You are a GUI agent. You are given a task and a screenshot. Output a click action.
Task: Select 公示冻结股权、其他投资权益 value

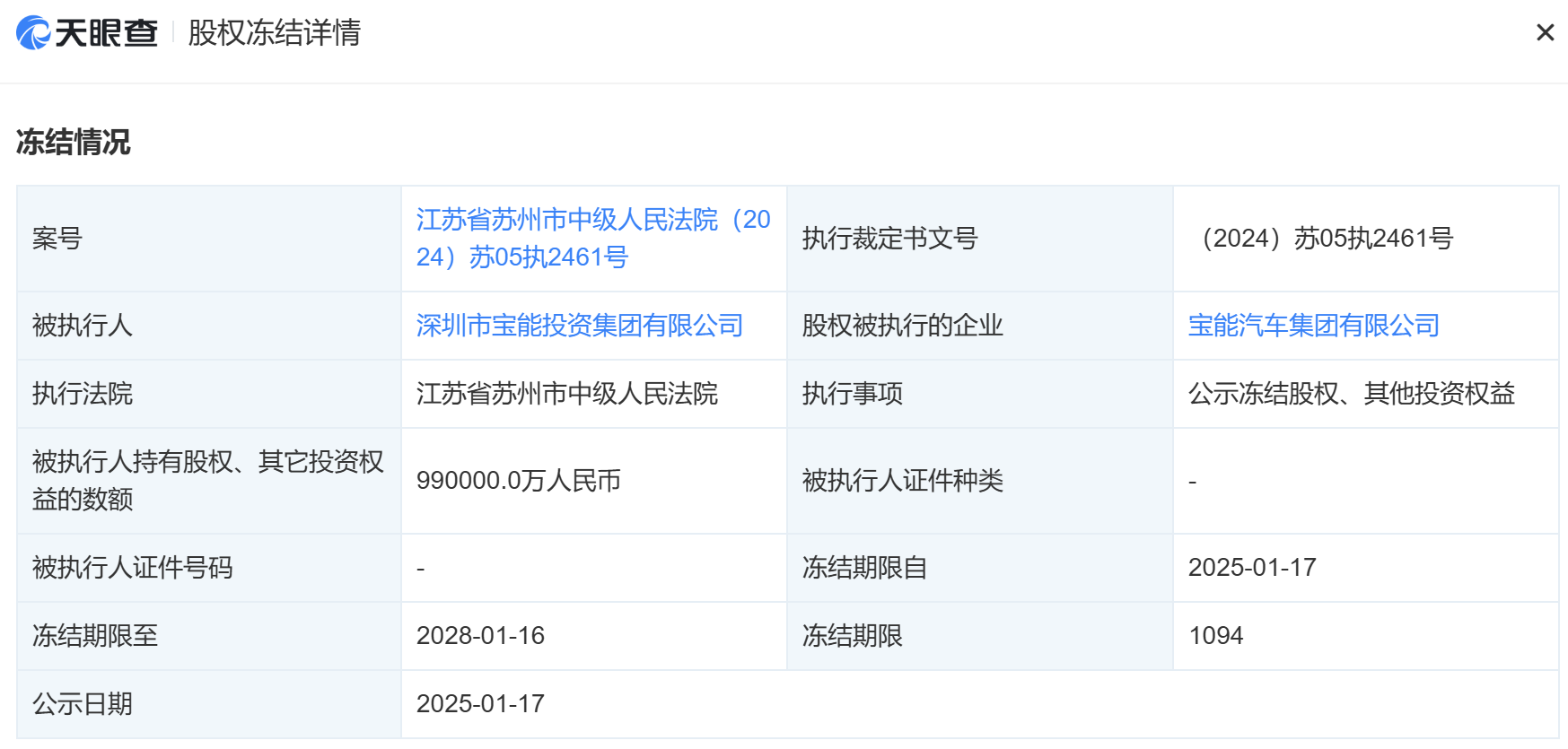tap(1352, 394)
